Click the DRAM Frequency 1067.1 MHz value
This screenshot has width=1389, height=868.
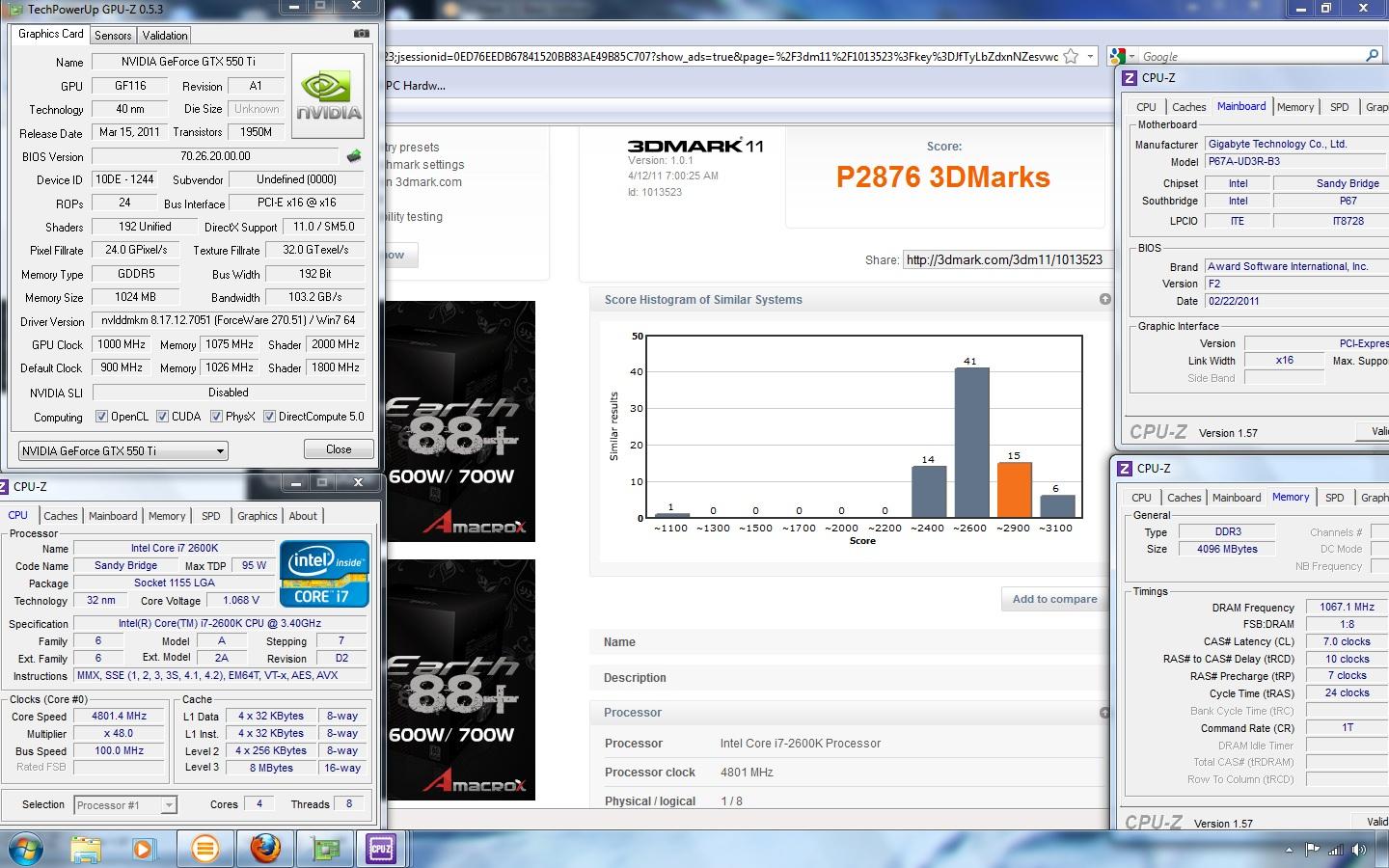[x=1347, y=608]
